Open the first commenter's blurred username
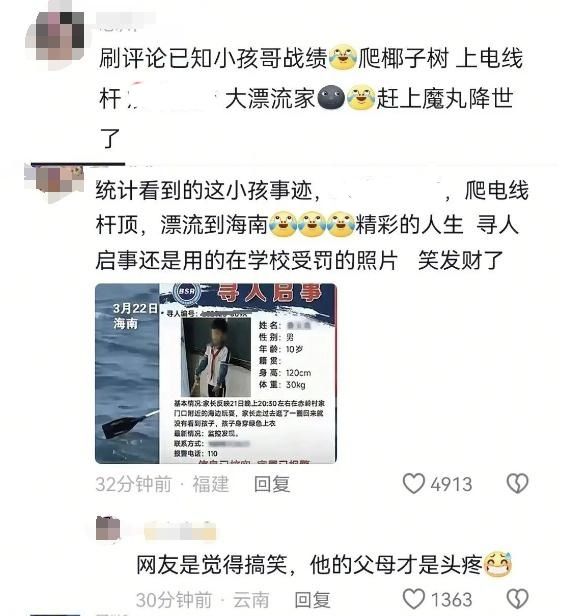Screen dimensions: 564x616 [x=126, y=22]
